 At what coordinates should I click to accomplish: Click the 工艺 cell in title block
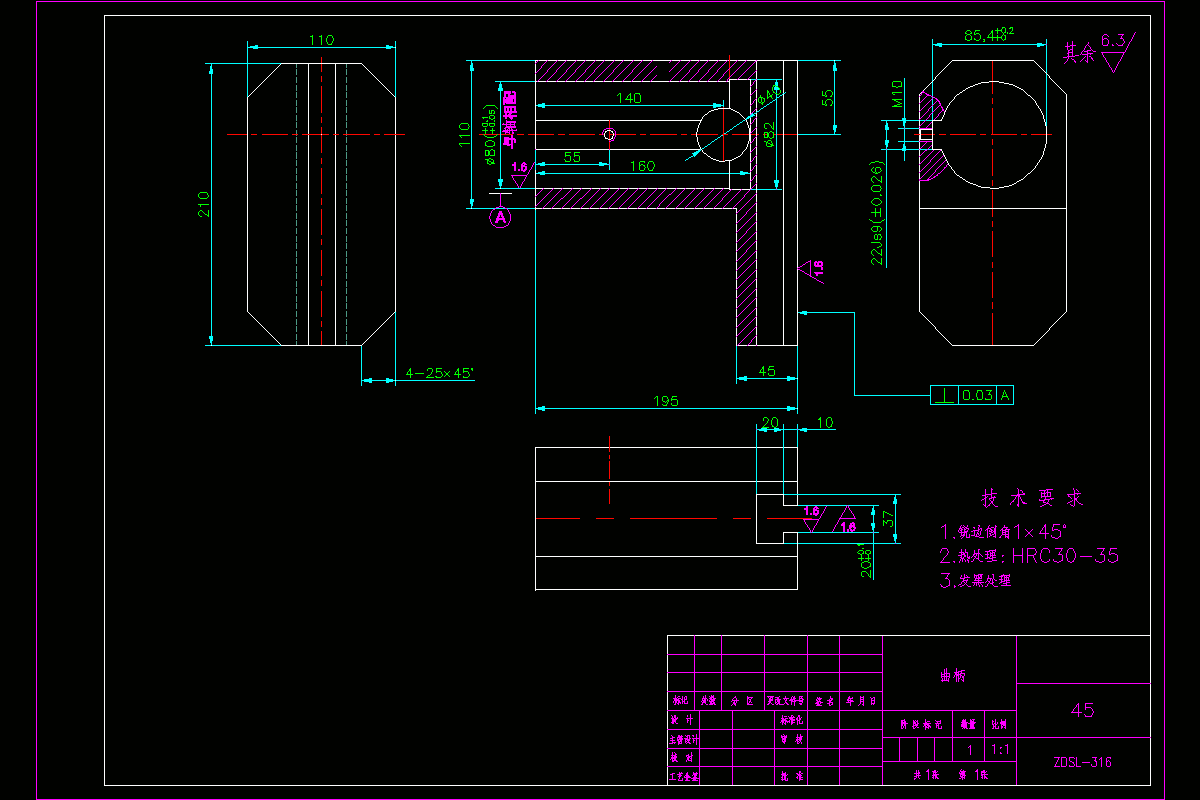click(684, 776)
